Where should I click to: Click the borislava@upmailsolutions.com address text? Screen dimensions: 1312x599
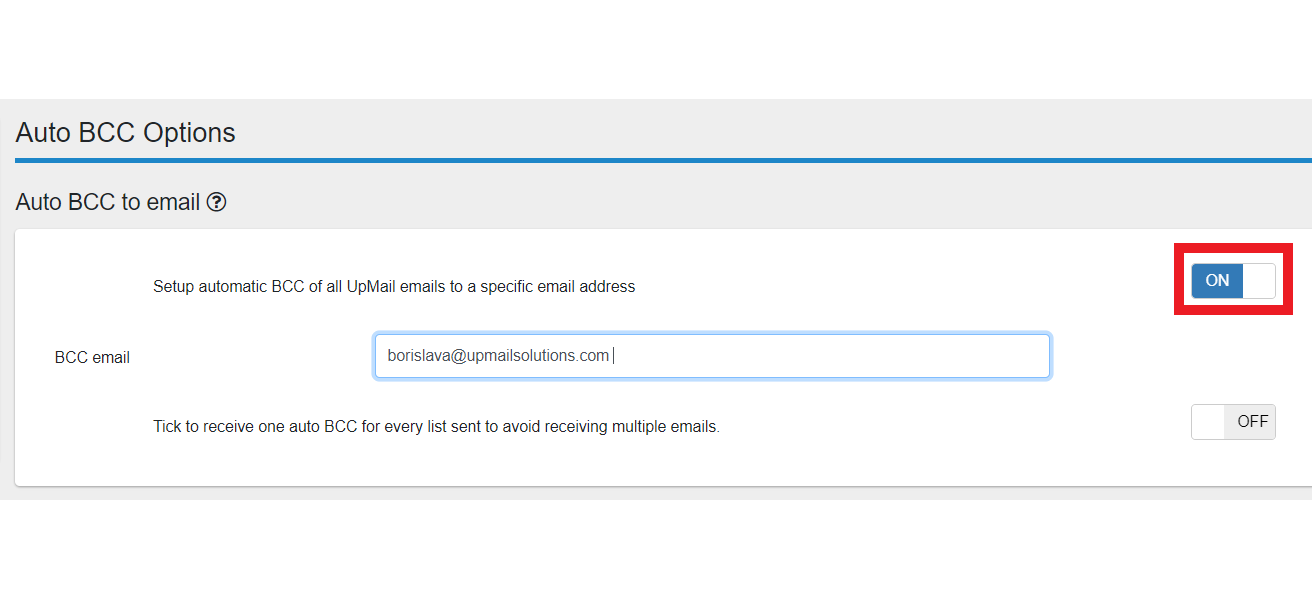tap(498, 356)
